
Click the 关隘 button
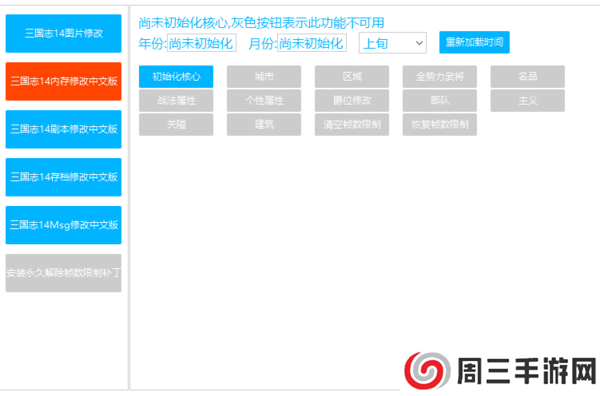pyautogui.click(x=176, y=124)
